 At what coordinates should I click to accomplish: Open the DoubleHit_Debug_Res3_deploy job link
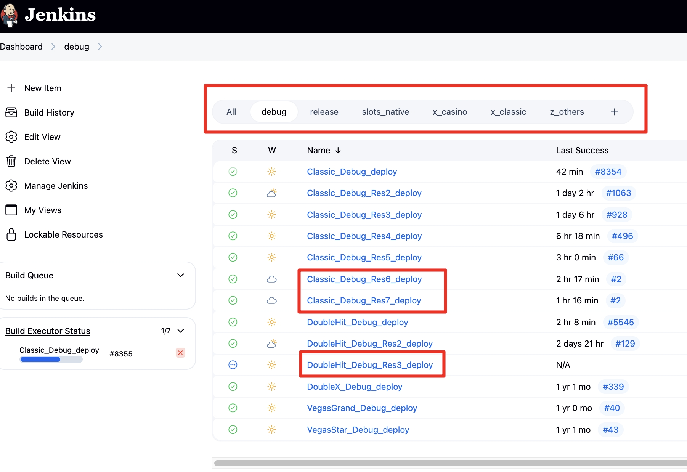click(x=370, y=365)
